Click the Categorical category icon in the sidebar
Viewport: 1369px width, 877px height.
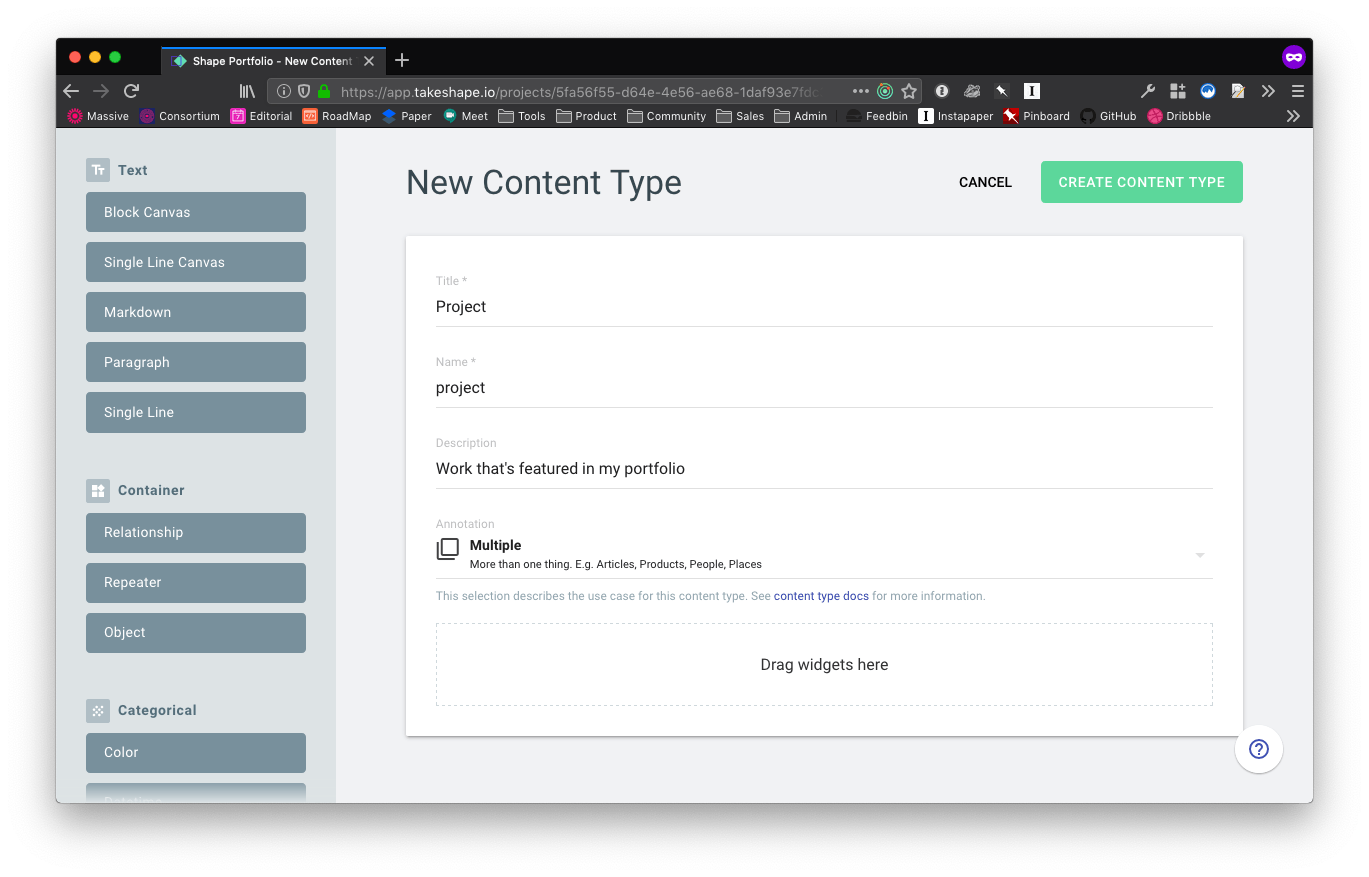point(97,710)
